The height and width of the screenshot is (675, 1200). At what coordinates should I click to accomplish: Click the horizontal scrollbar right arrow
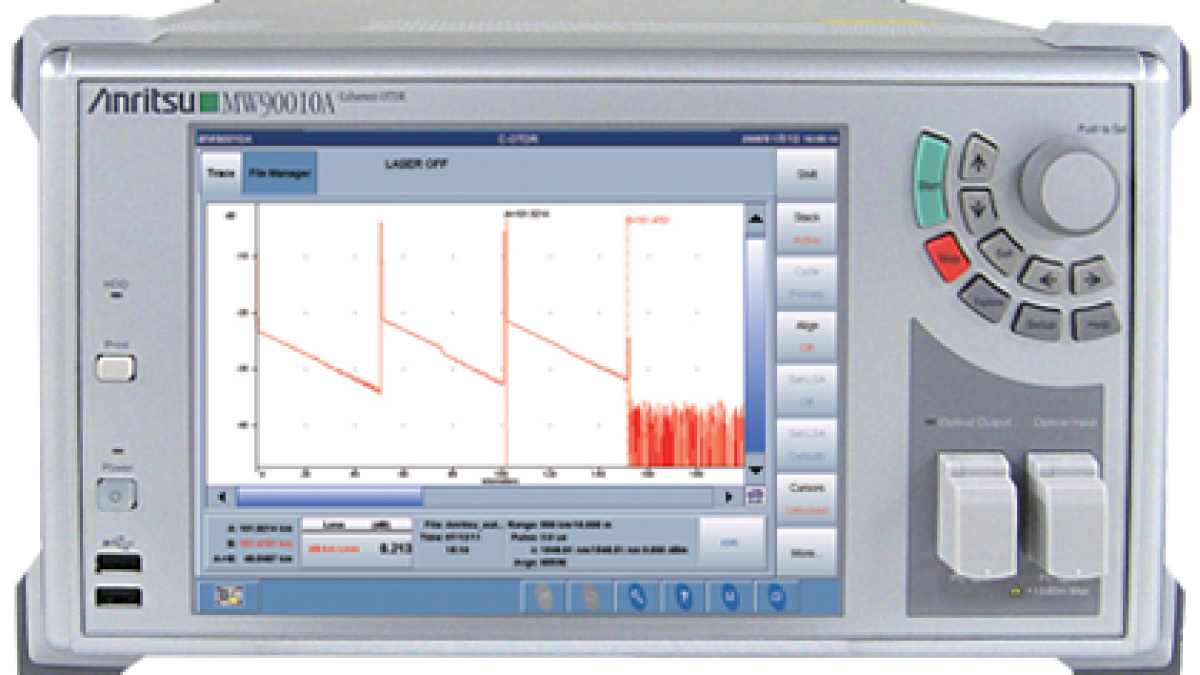coord(728,497)
